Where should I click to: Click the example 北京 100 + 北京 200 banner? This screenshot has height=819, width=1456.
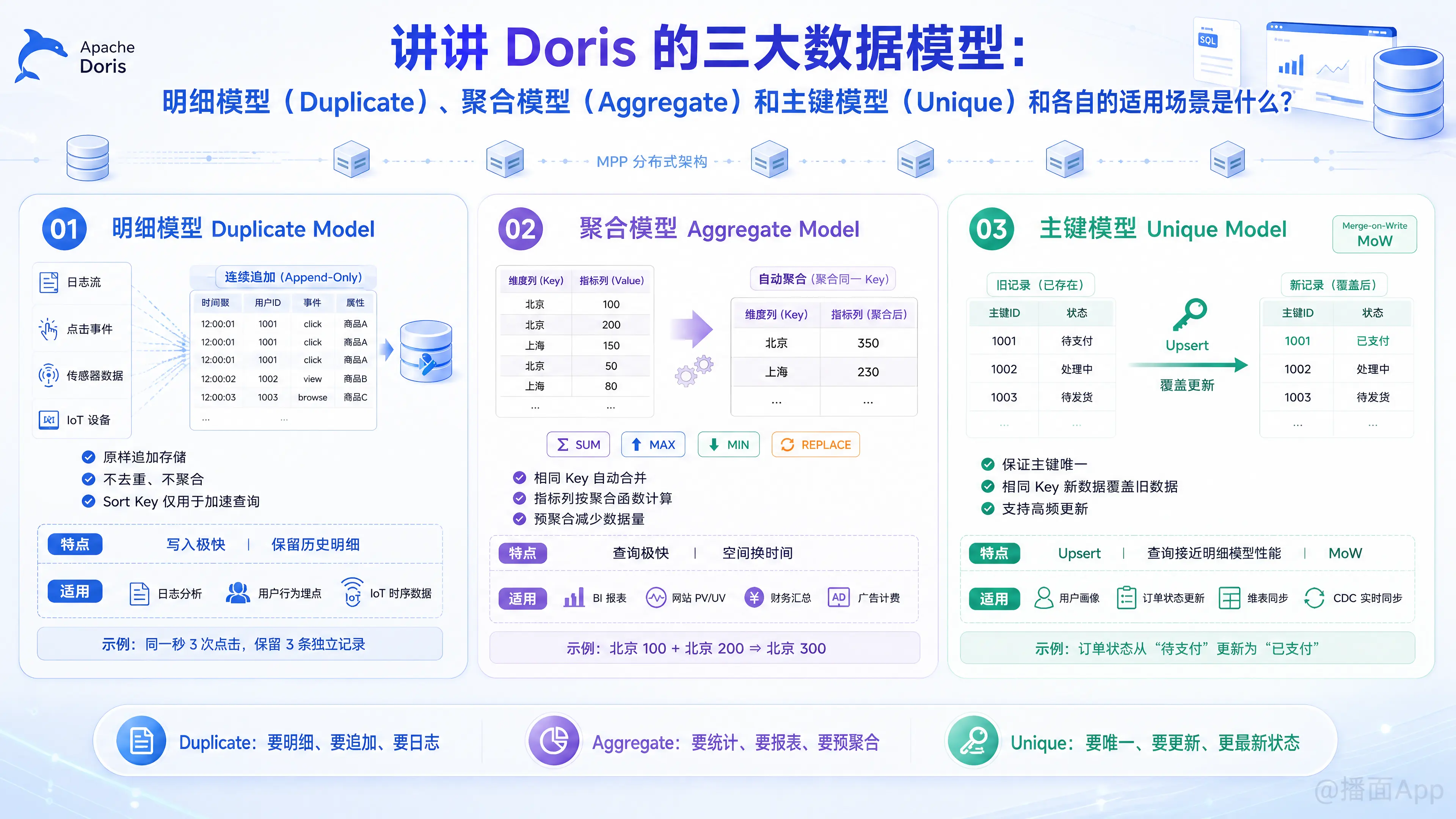[704, 648]
